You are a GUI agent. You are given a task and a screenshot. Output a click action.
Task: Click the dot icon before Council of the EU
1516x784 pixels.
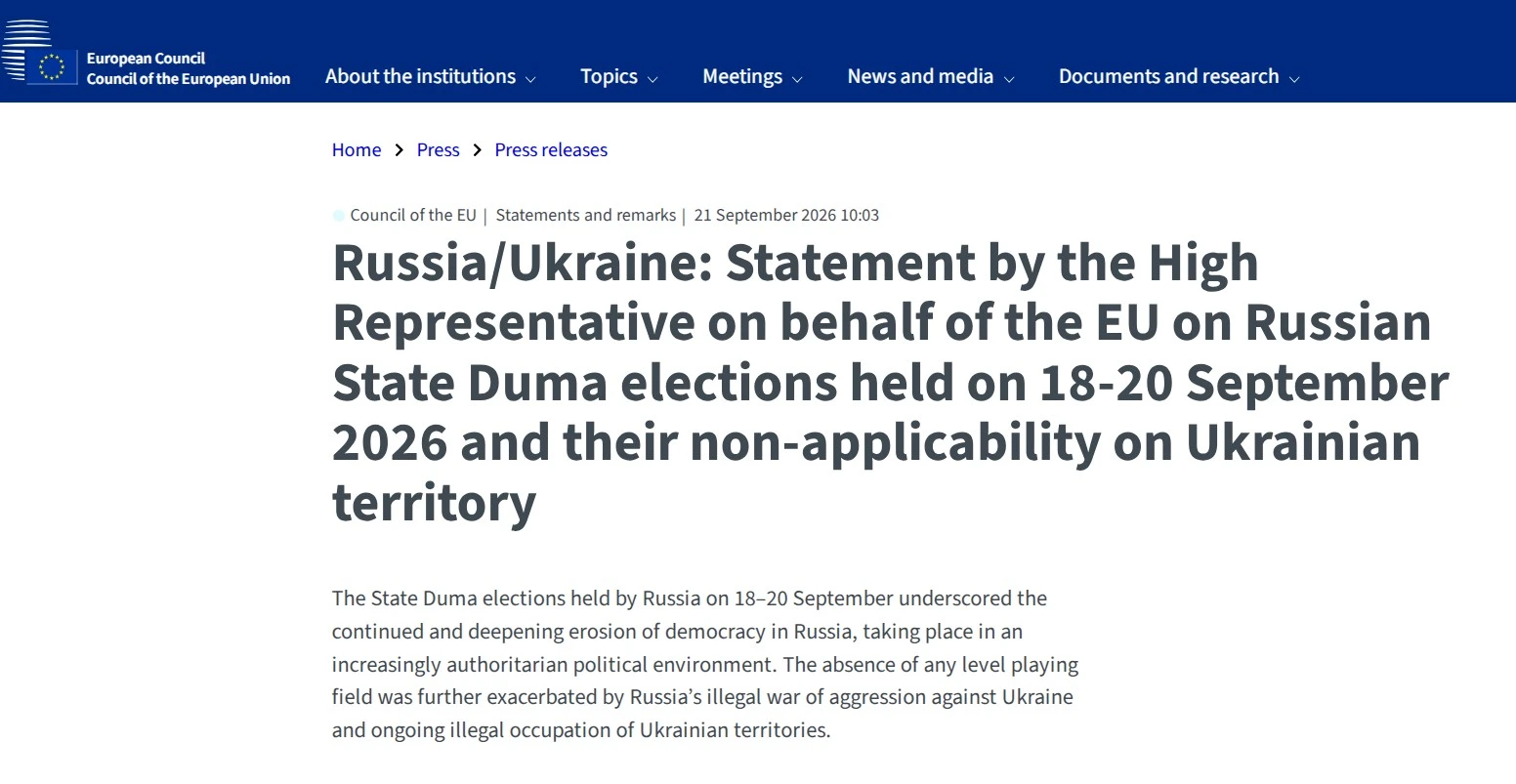(x=339, y=216)
